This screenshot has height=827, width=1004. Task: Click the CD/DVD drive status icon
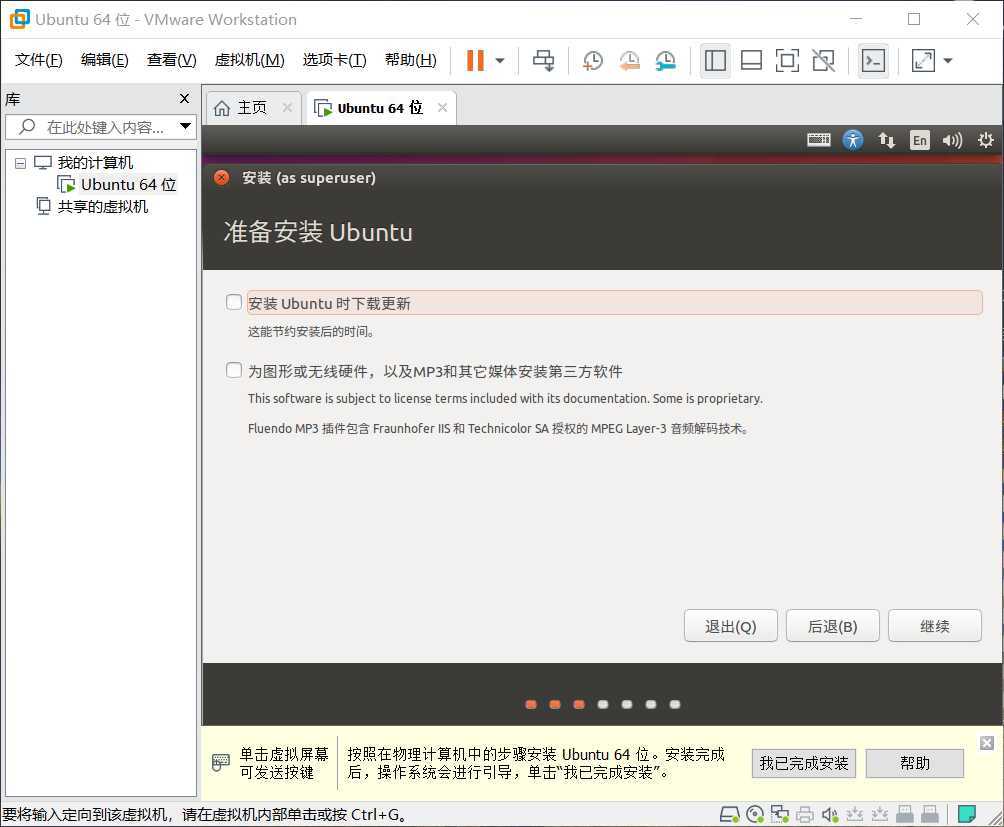(x=755, y=814)
